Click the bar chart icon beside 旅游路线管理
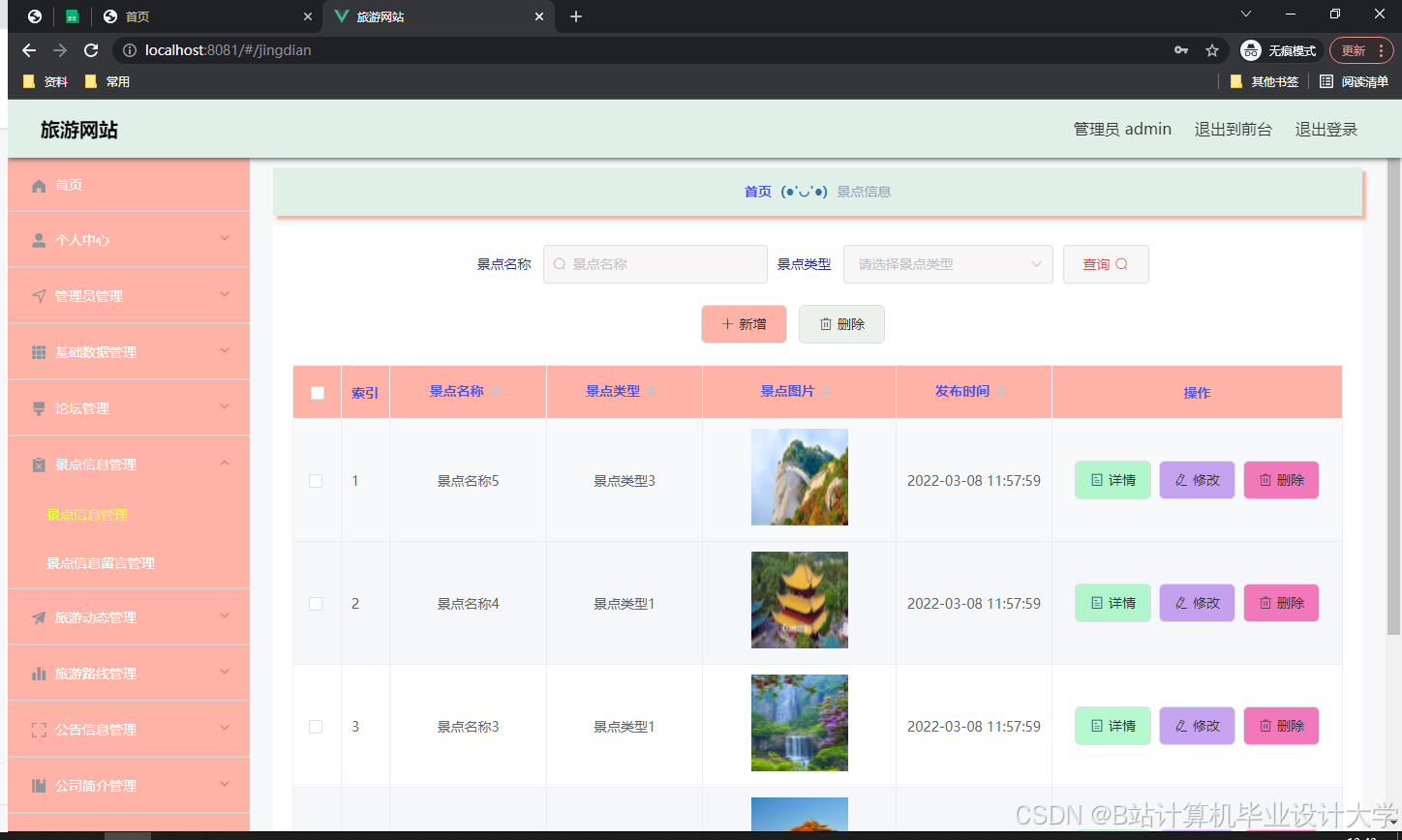This screenshot has width=1402, height=840. point(39,674)
